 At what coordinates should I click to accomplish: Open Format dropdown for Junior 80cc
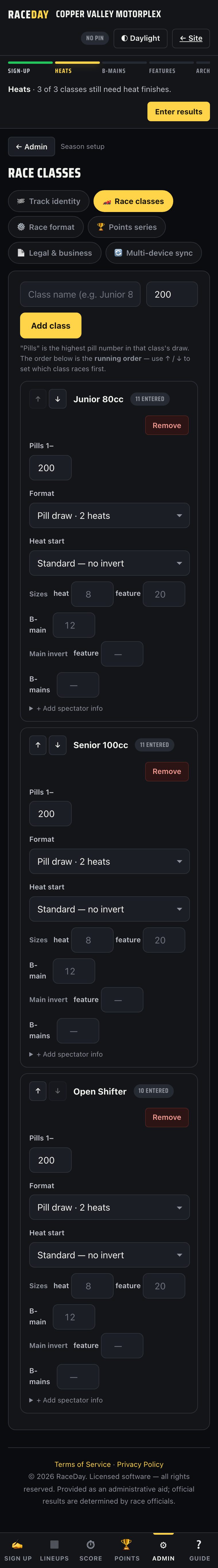pos(109,516)
